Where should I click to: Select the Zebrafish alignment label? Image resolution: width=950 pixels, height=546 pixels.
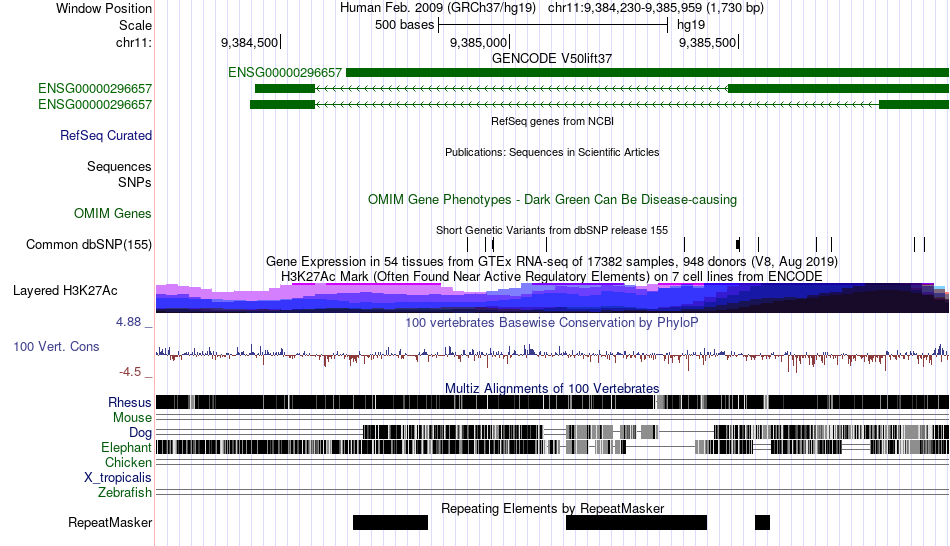(125, 492)
